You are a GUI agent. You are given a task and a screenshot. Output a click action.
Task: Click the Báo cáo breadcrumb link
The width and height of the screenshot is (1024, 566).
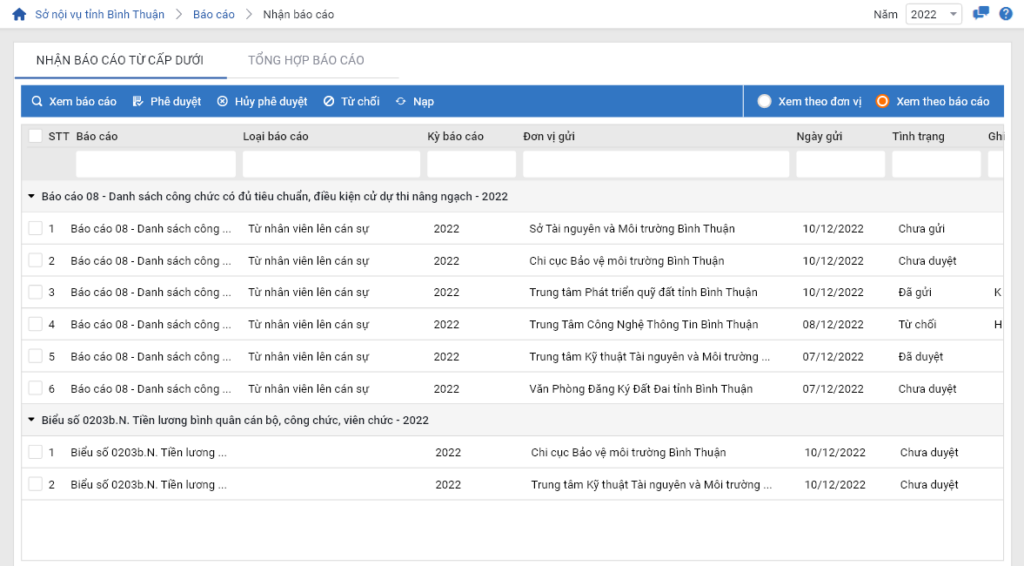(x=213, y=15)
